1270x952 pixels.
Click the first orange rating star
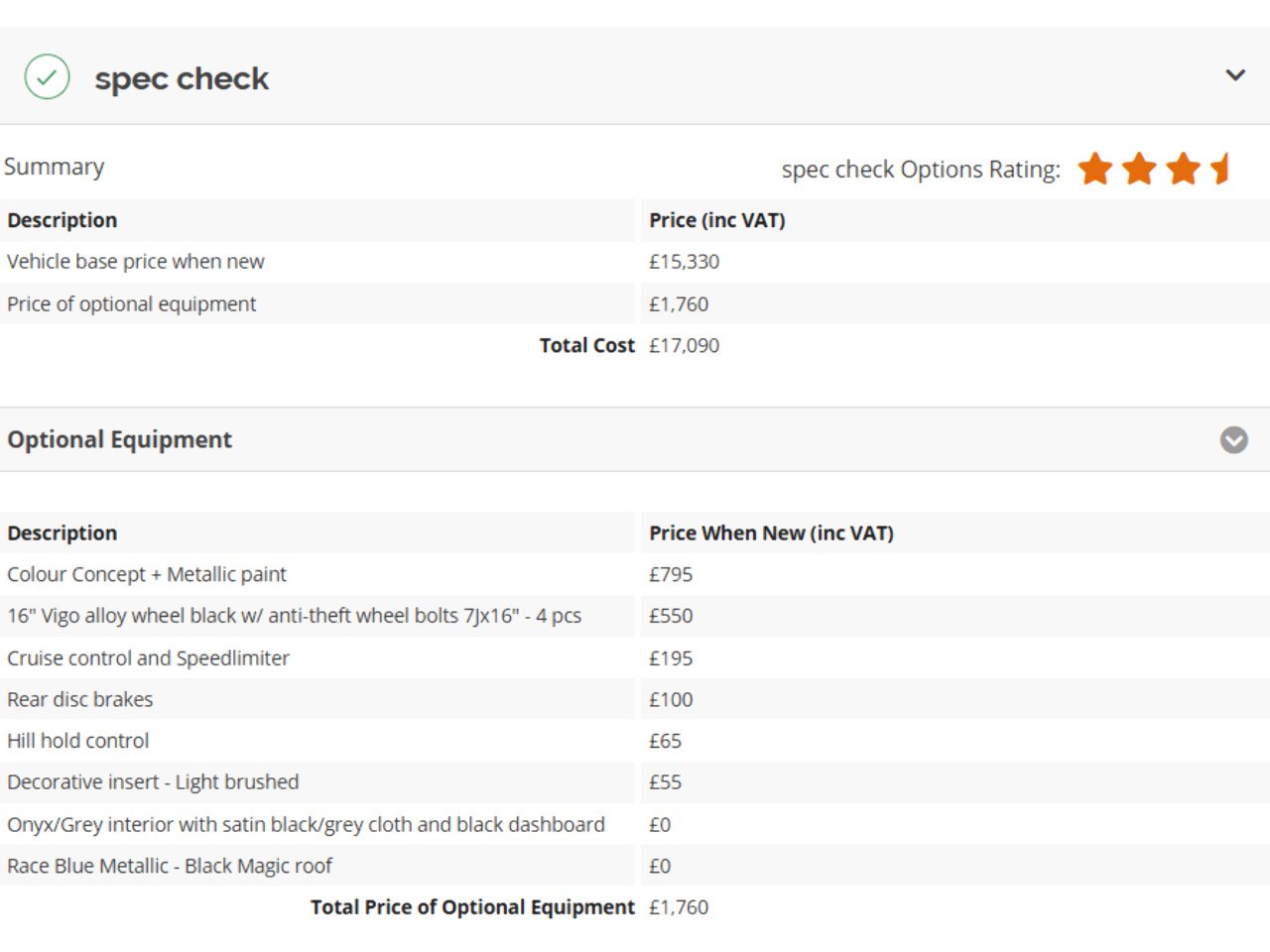coord(1095,169)
